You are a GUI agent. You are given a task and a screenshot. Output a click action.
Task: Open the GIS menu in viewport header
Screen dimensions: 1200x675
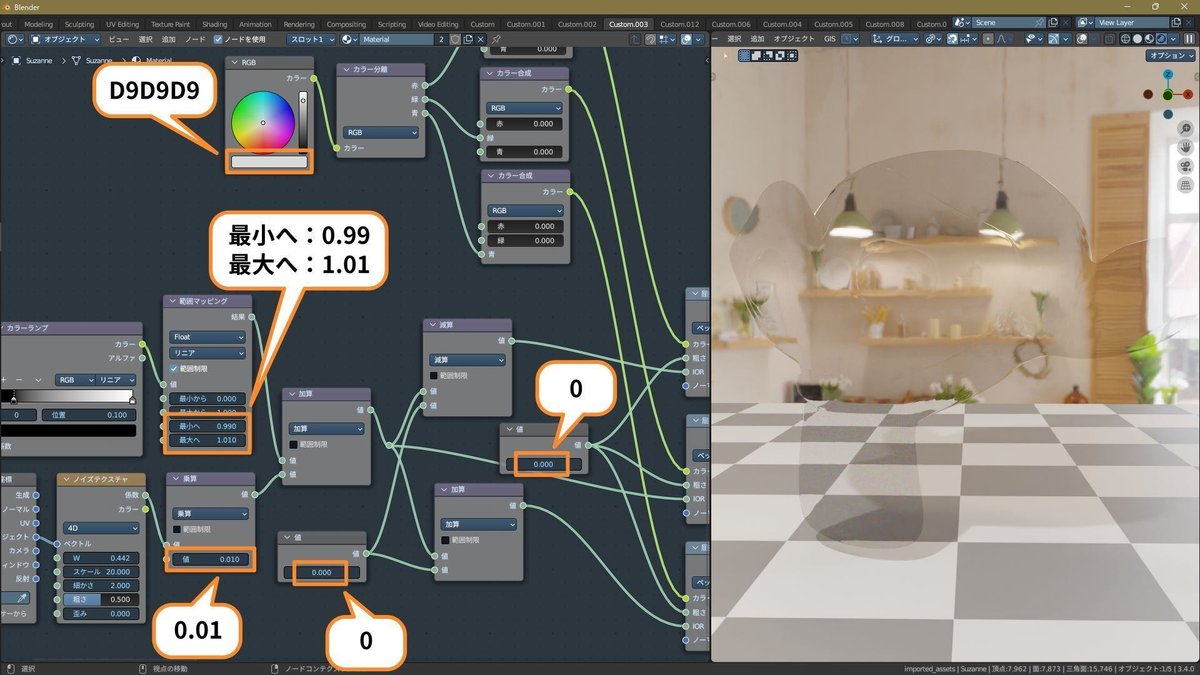[829, 39]
